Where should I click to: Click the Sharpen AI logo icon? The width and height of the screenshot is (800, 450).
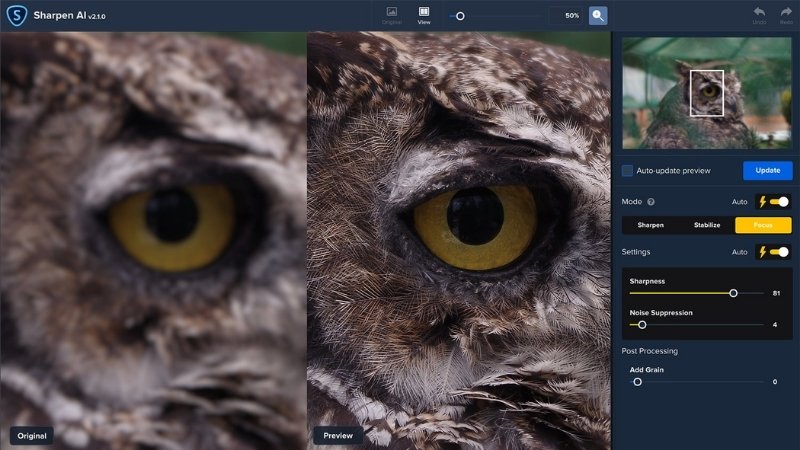click(x=16, y=15)
